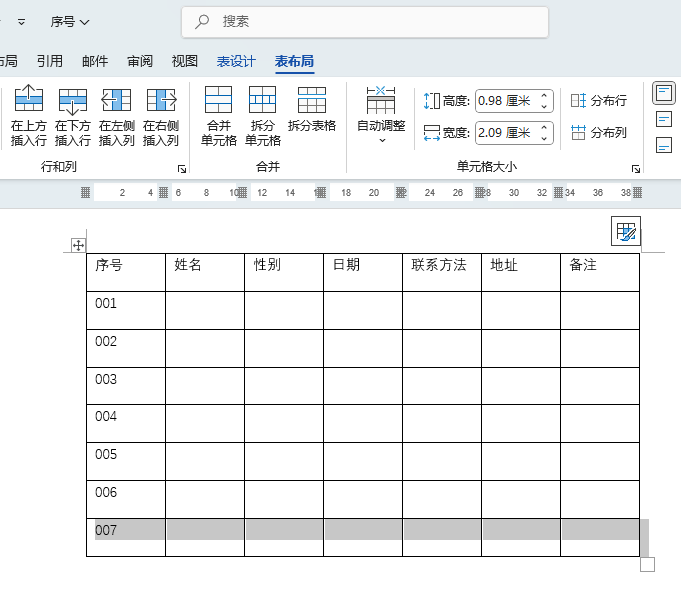Click the cell containing 001
The height and width of the screenshot is (608, 681).
126,311
